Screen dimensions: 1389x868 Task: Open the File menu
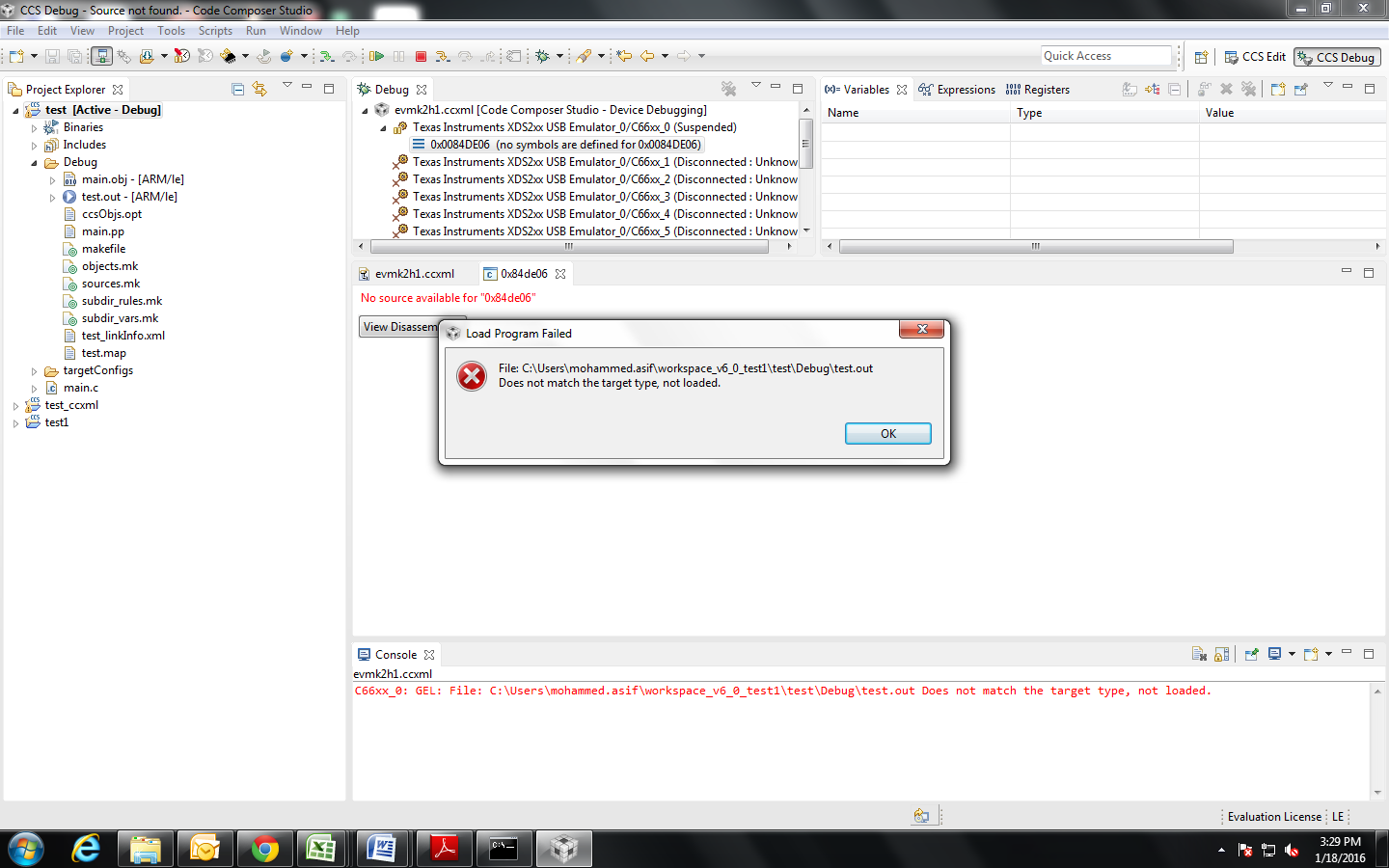pyautogui.click(x=15, y=31)
